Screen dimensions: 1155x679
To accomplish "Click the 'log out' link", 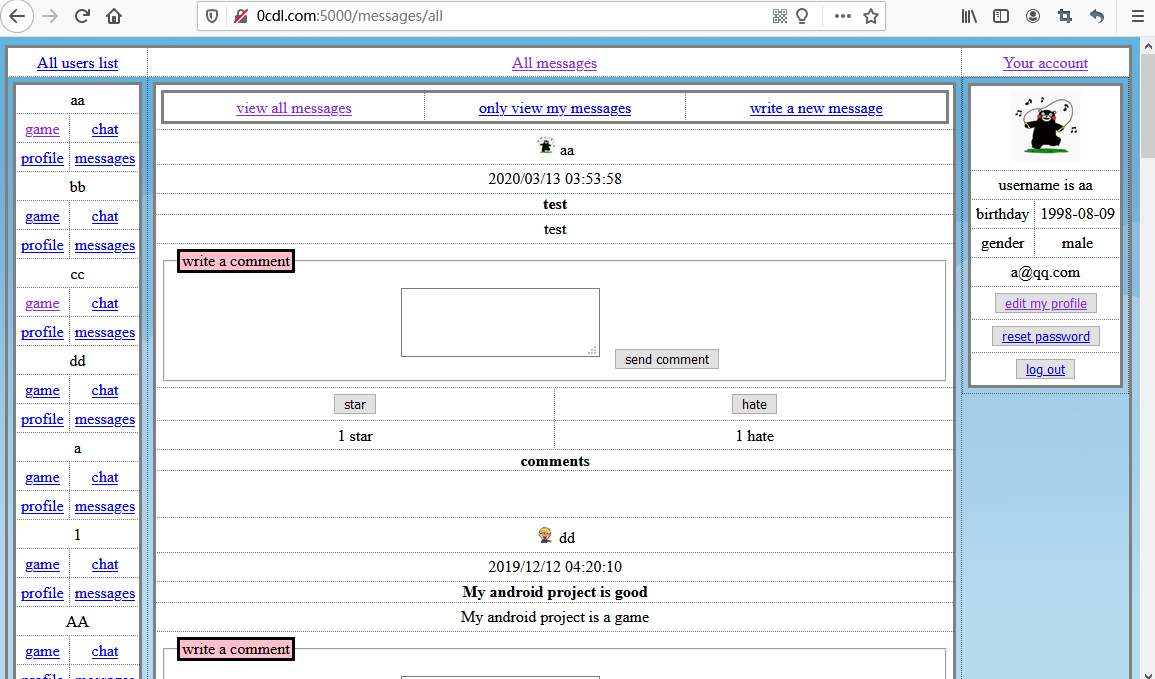I will [x=1045, y=370].
